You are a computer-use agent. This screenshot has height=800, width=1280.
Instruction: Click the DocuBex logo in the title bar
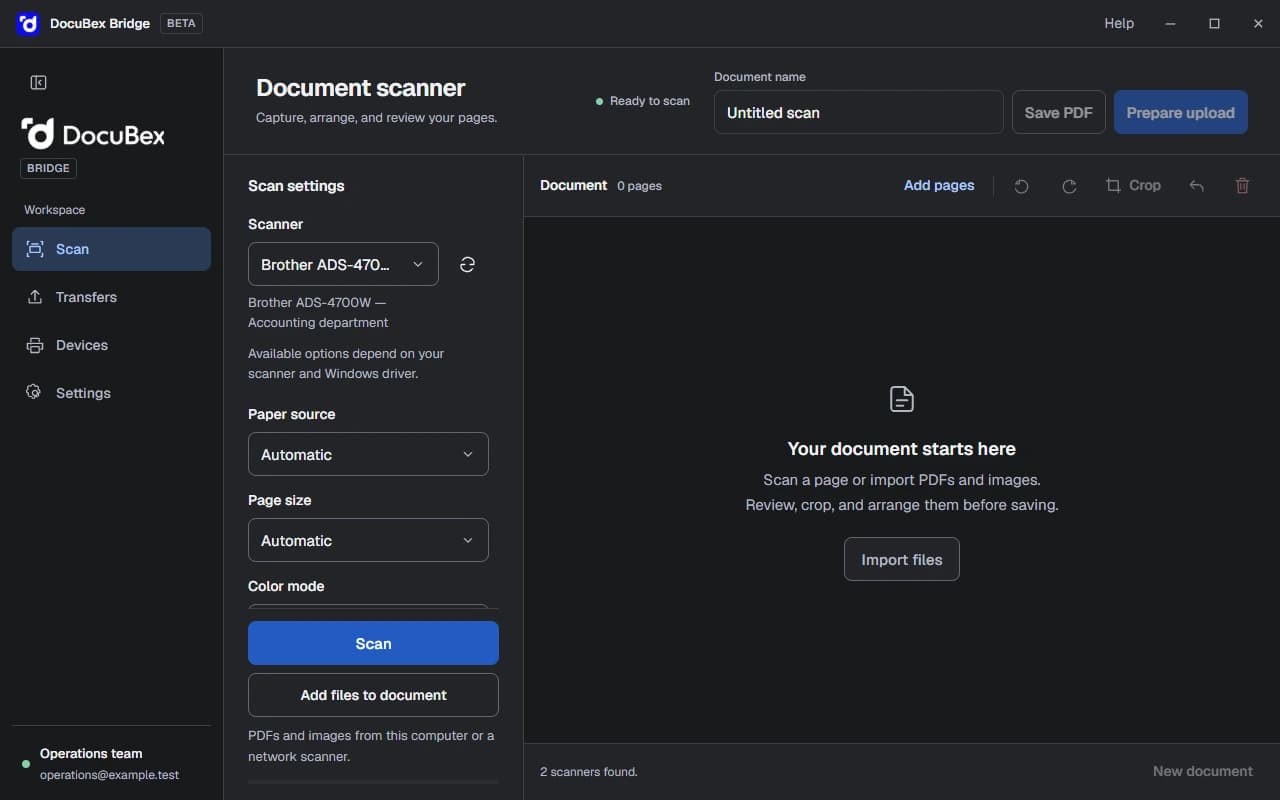28,24
